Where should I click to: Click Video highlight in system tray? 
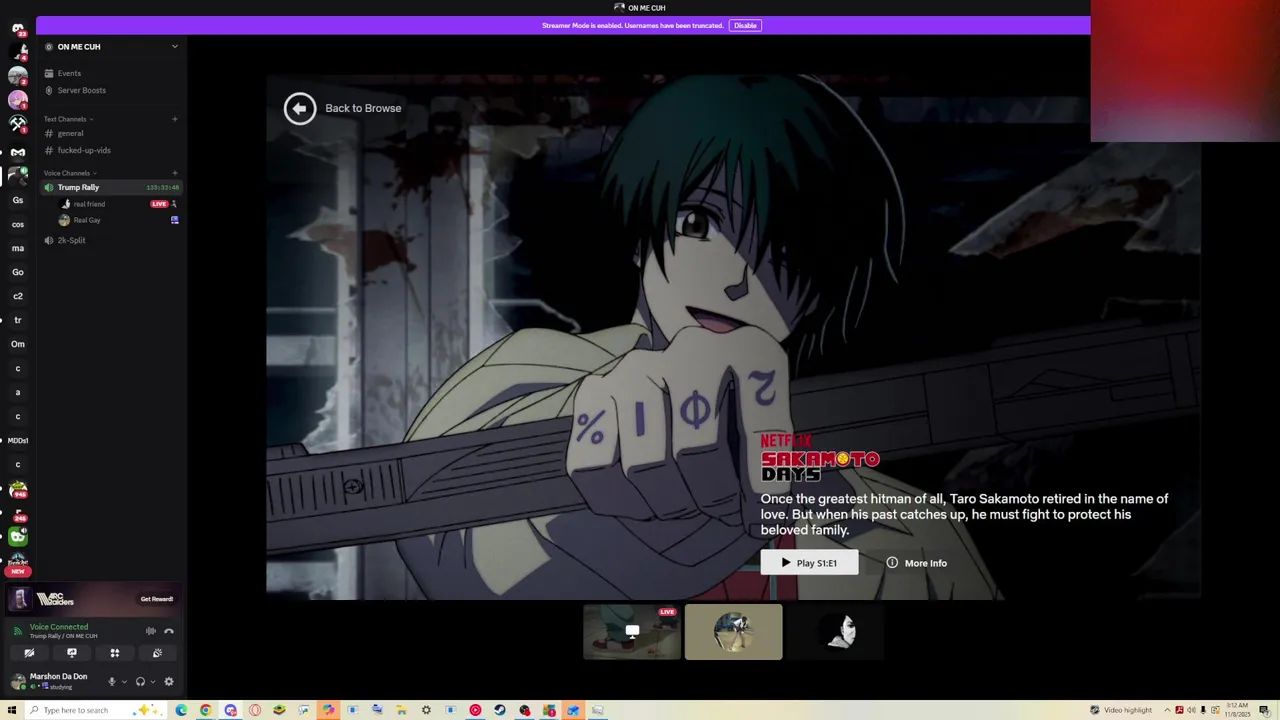[x=1121, y=710]
